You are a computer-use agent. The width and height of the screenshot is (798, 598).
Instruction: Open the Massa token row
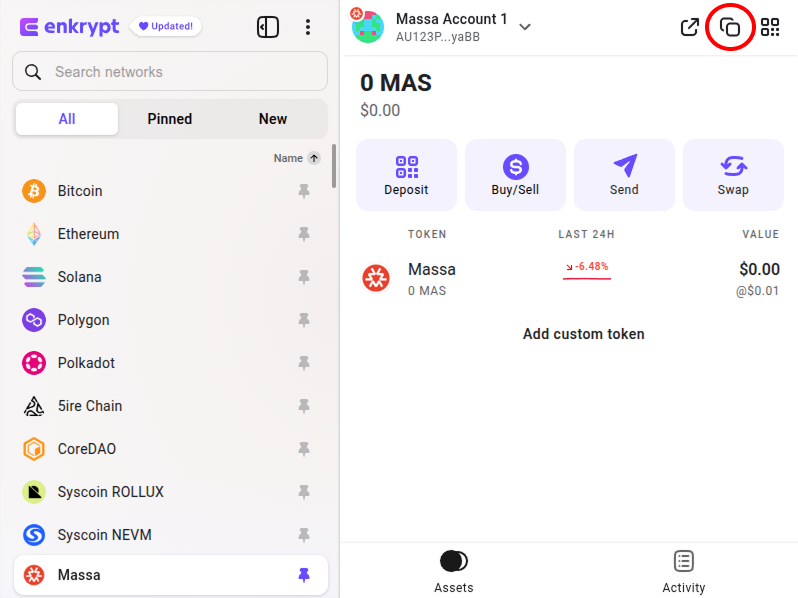569,278
